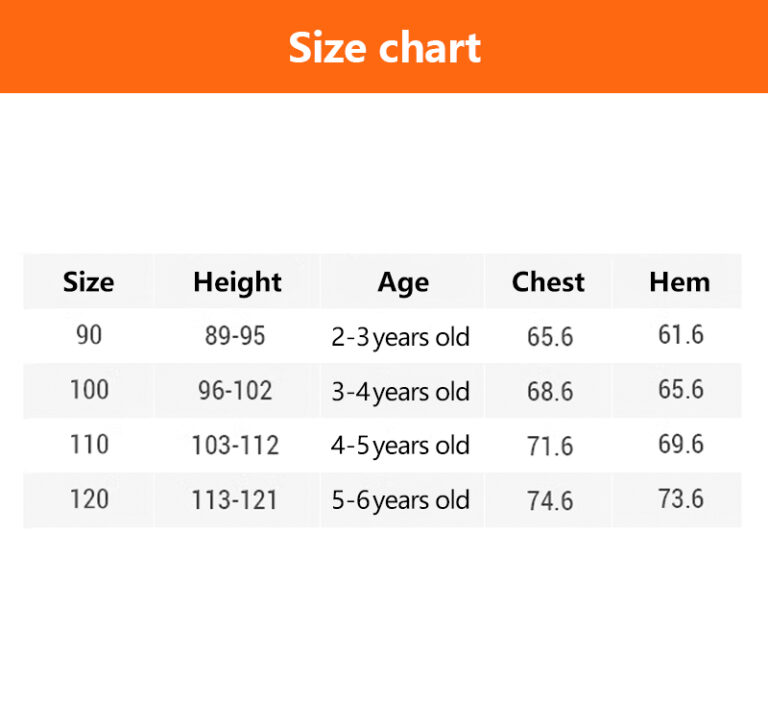Viewport: 768px width, 702px height.
Task: Click the 74.6 chest measurement
Action: tap(550, 501)
